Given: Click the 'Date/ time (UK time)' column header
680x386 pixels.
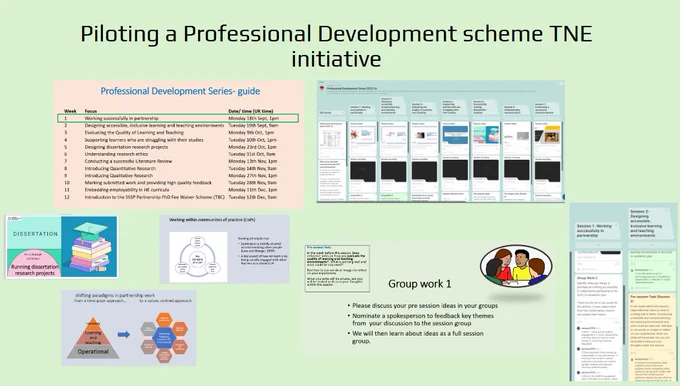Looking at the screenshot, I should coord(251,111).
